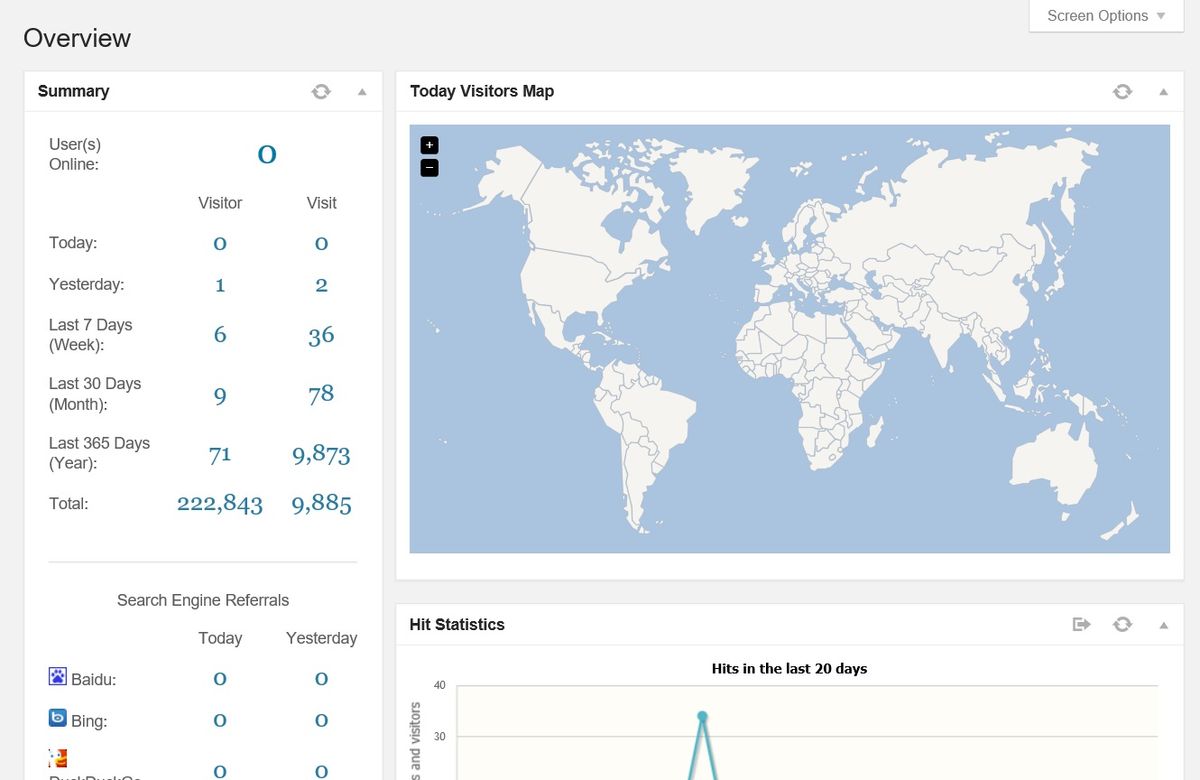Collapse the Today Visitors Map panel
The width and height of the screenshot is (1200, 780).
1163,92
